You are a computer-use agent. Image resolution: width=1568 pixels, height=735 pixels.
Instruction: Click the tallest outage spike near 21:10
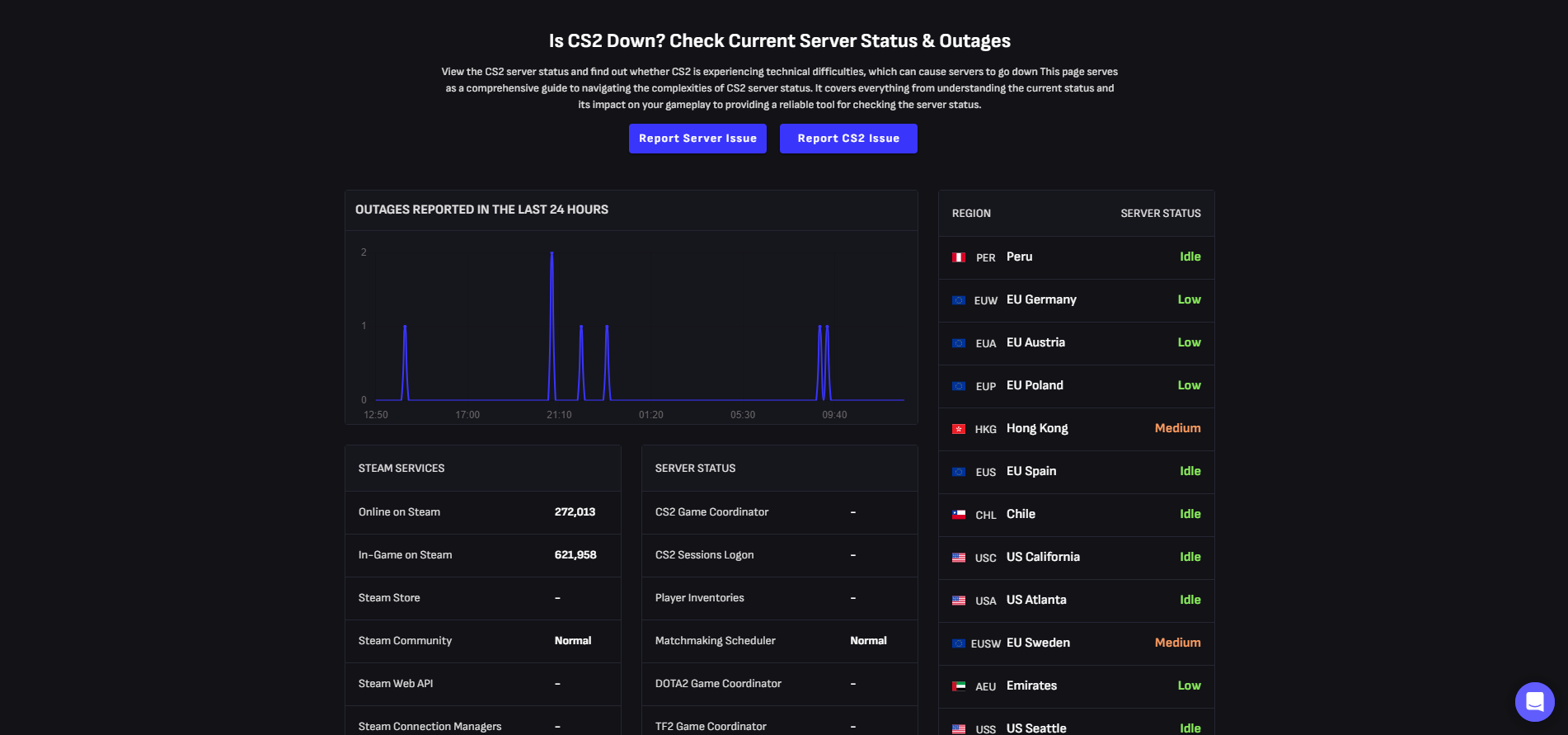[552, 254]
